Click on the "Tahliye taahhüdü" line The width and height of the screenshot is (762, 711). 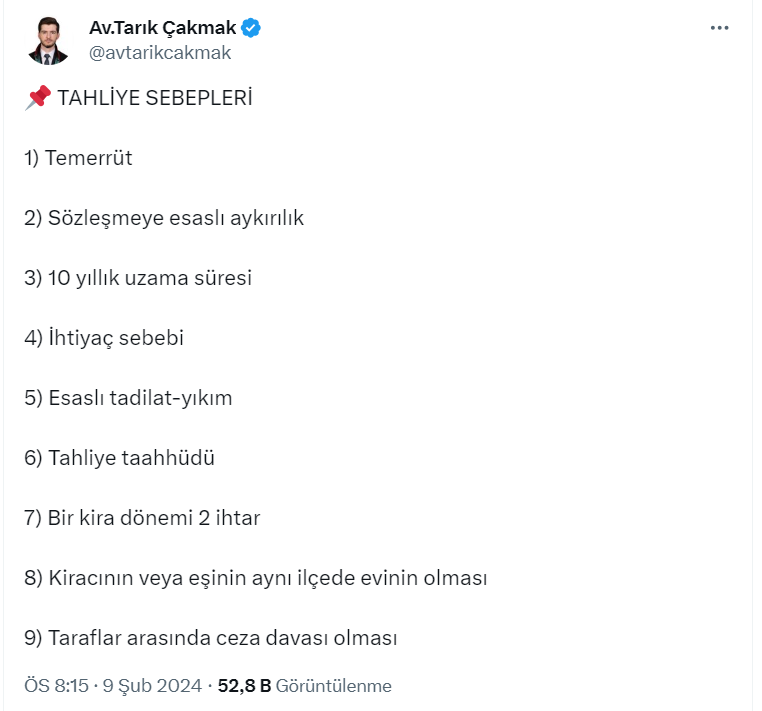[x=120, y=458]
